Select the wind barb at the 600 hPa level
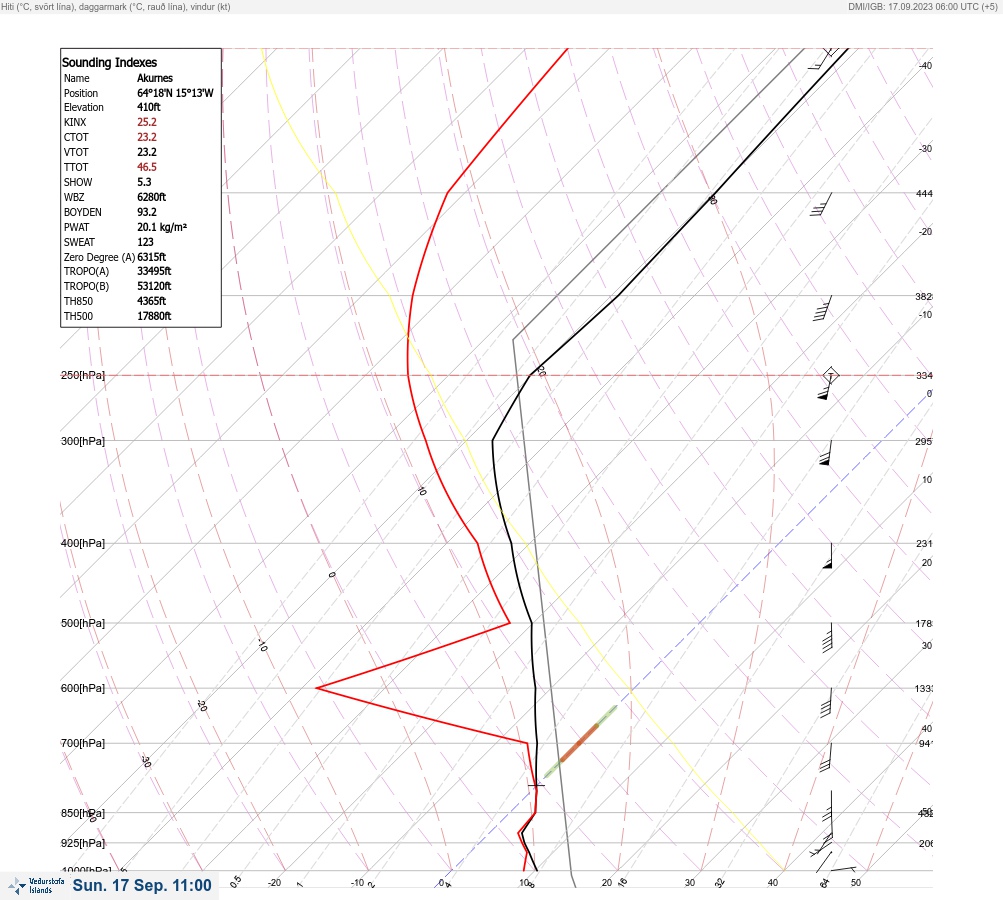This screenshot has height=900, width=1003. pyautogui.click(x=826, y=702)
